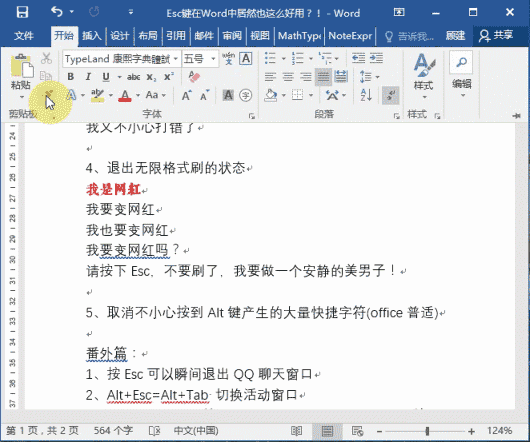
Task: Click the Cut scissors icon
Action: (46, 58)
